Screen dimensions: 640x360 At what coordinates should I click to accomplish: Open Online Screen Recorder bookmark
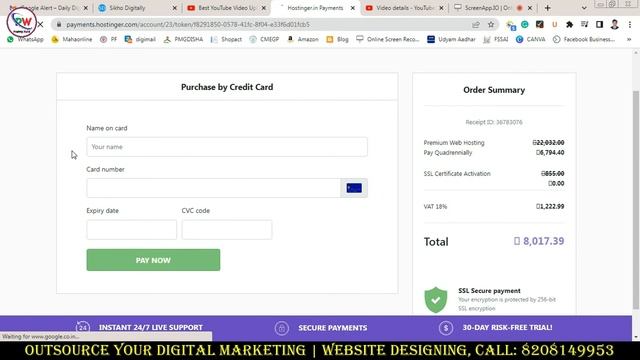click(388, 39)
